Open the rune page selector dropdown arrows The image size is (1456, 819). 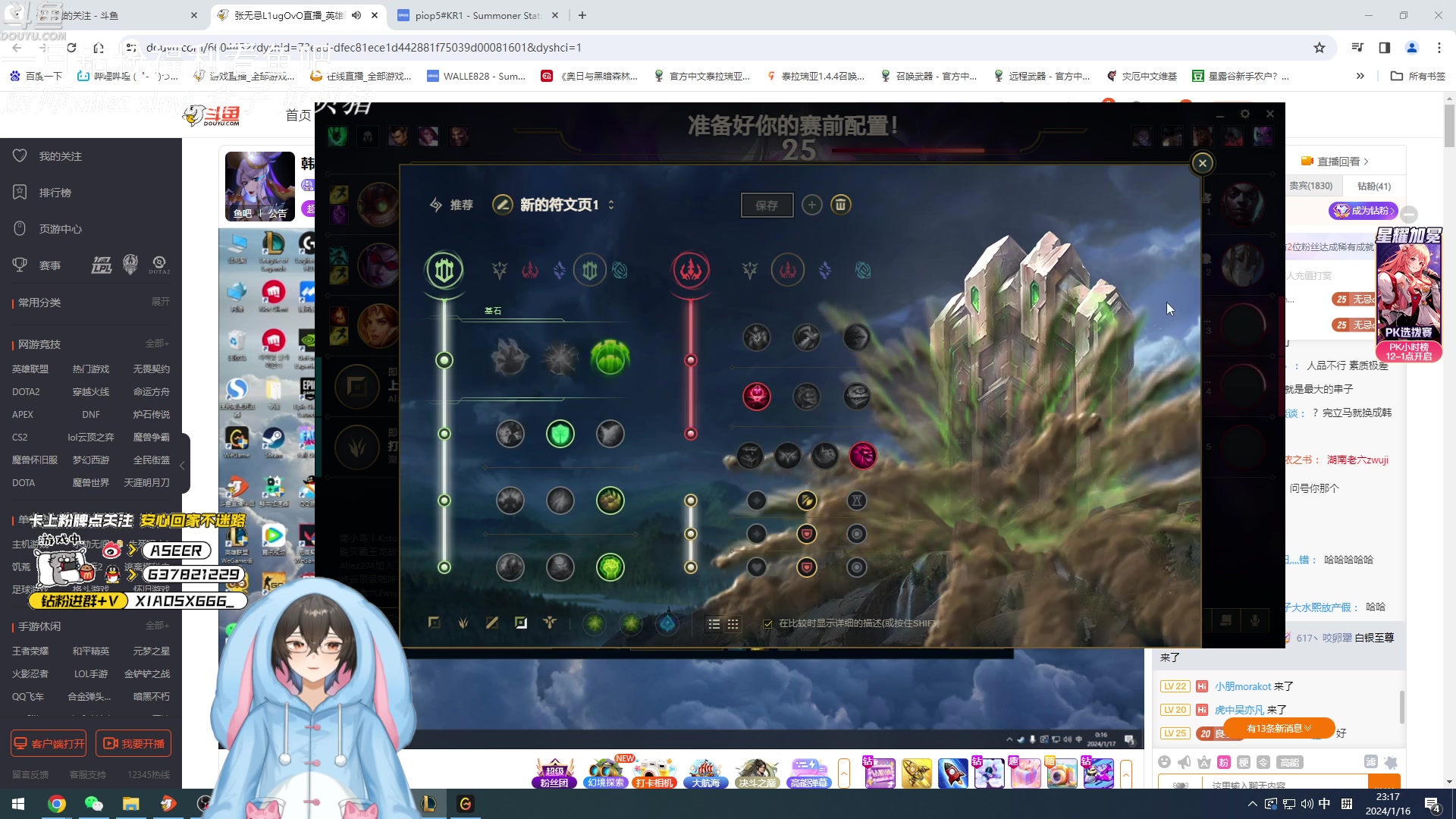pos(611,205)
